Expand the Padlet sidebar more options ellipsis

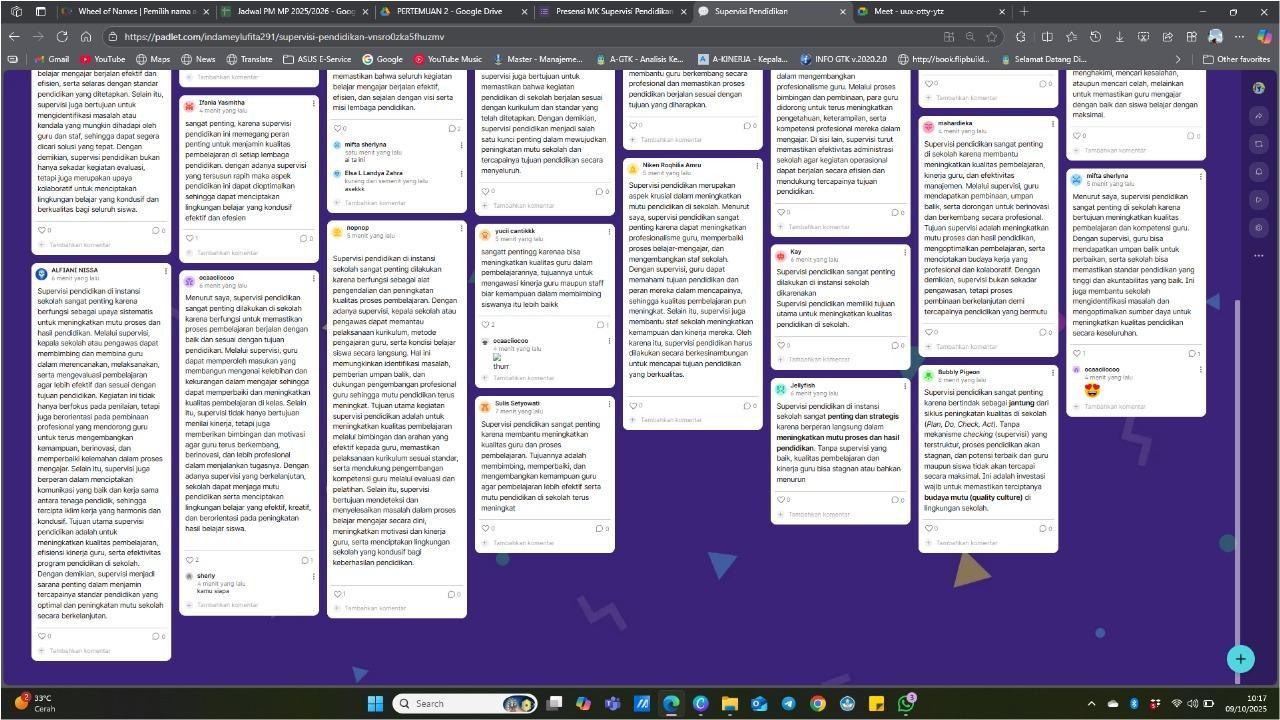pyautogui.click(x=1259, y=256)
